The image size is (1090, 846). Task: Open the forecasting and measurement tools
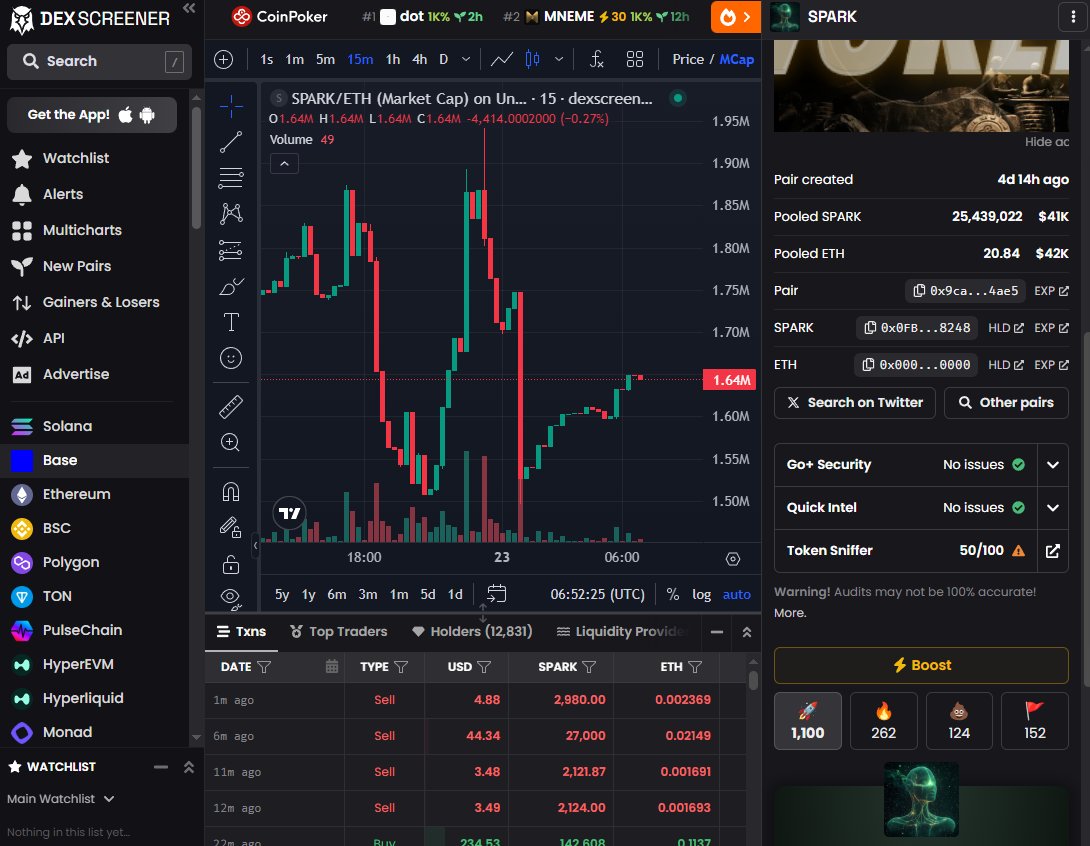pos(231,250)
